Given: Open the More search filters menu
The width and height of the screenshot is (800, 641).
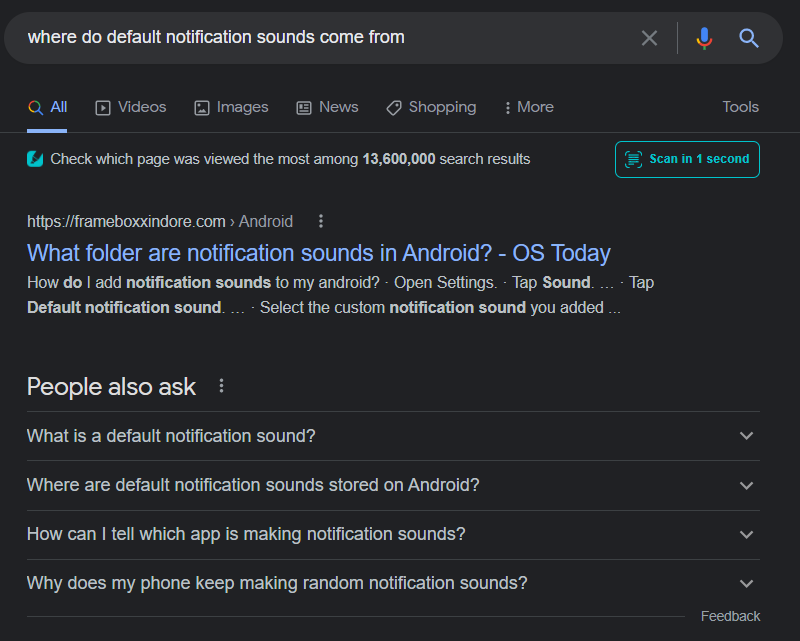Looking at the screenshot, I should point(529,107).
